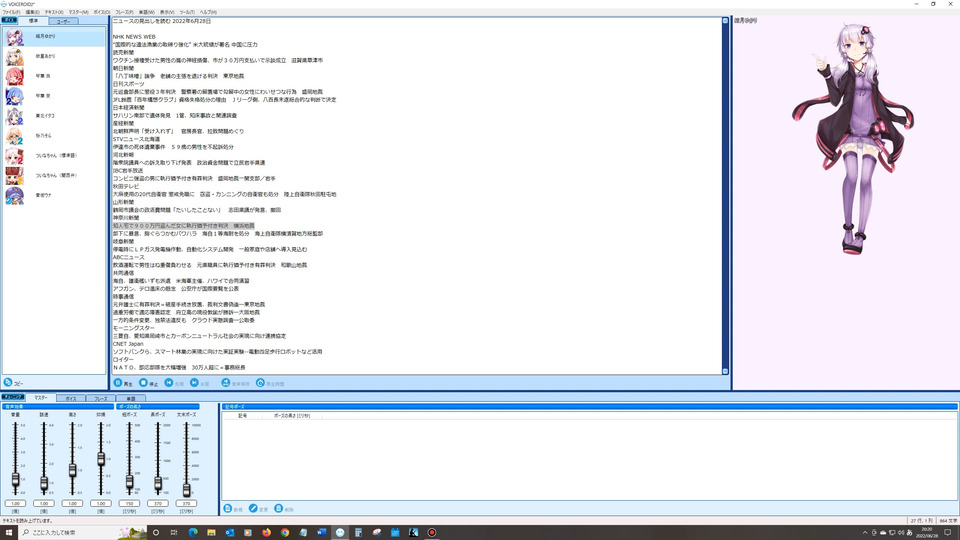960x540 pixels.
Task: Click the ポーズの長さ [ミリ秒] column header
Action: (291, 416)
